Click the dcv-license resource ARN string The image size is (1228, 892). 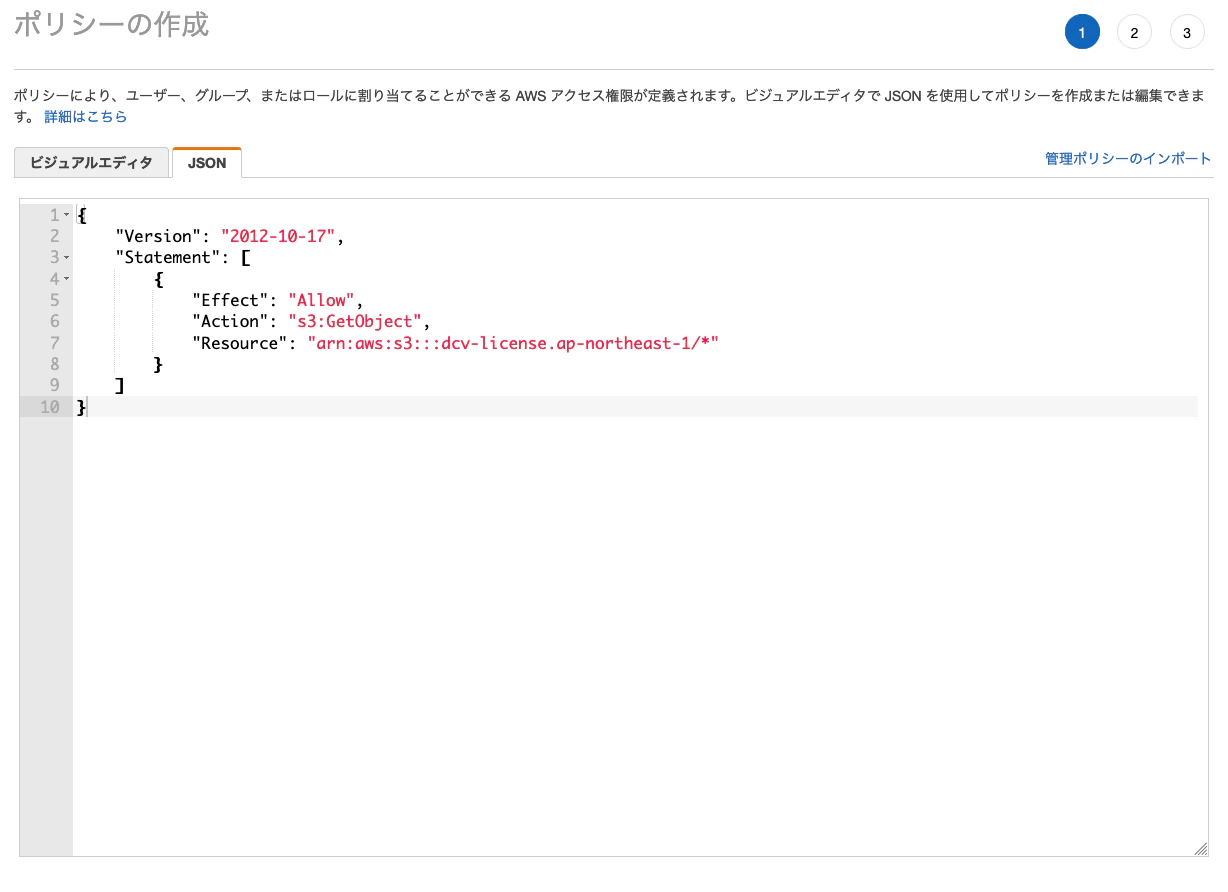[x=513, y=343]
